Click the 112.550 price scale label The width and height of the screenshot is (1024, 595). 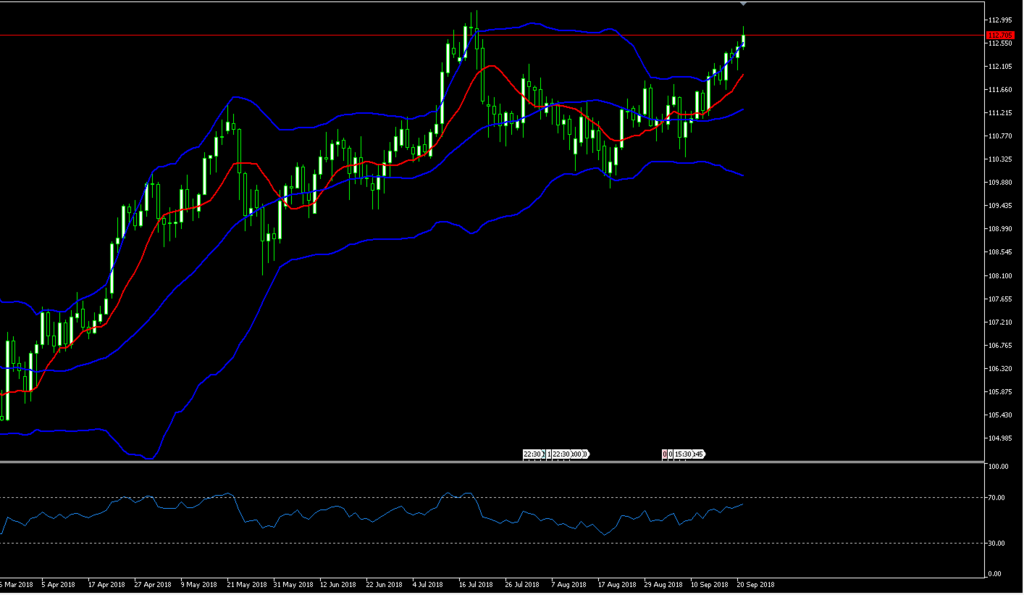(x=1000, y=44)
